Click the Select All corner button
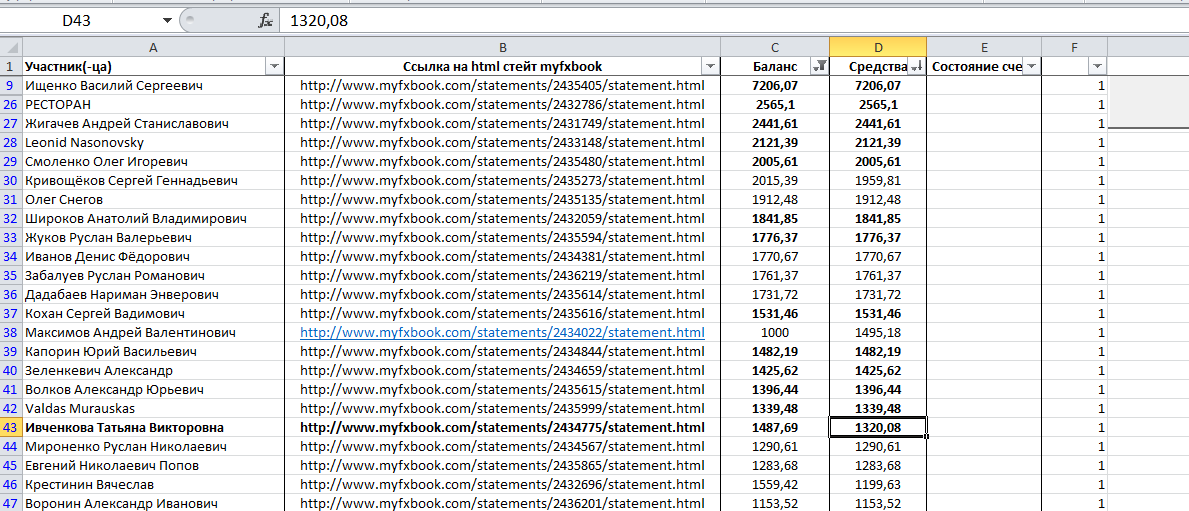The height and width of the screenshot is (511, 1189). [11, 47]
